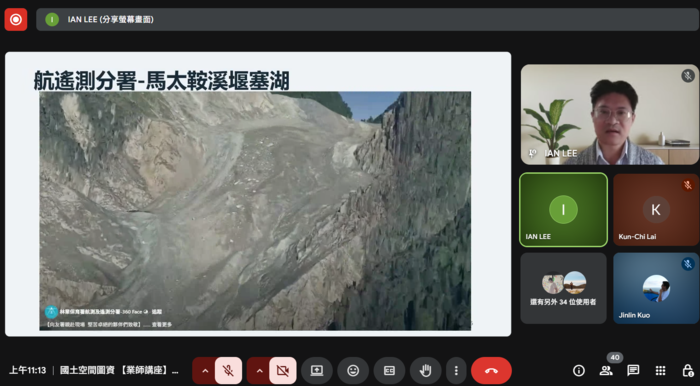The height and width of the screenshot is (386, 700).
Task: Click the K avatar of Kun-Chi Lai
Action: [x=656, y=210]
